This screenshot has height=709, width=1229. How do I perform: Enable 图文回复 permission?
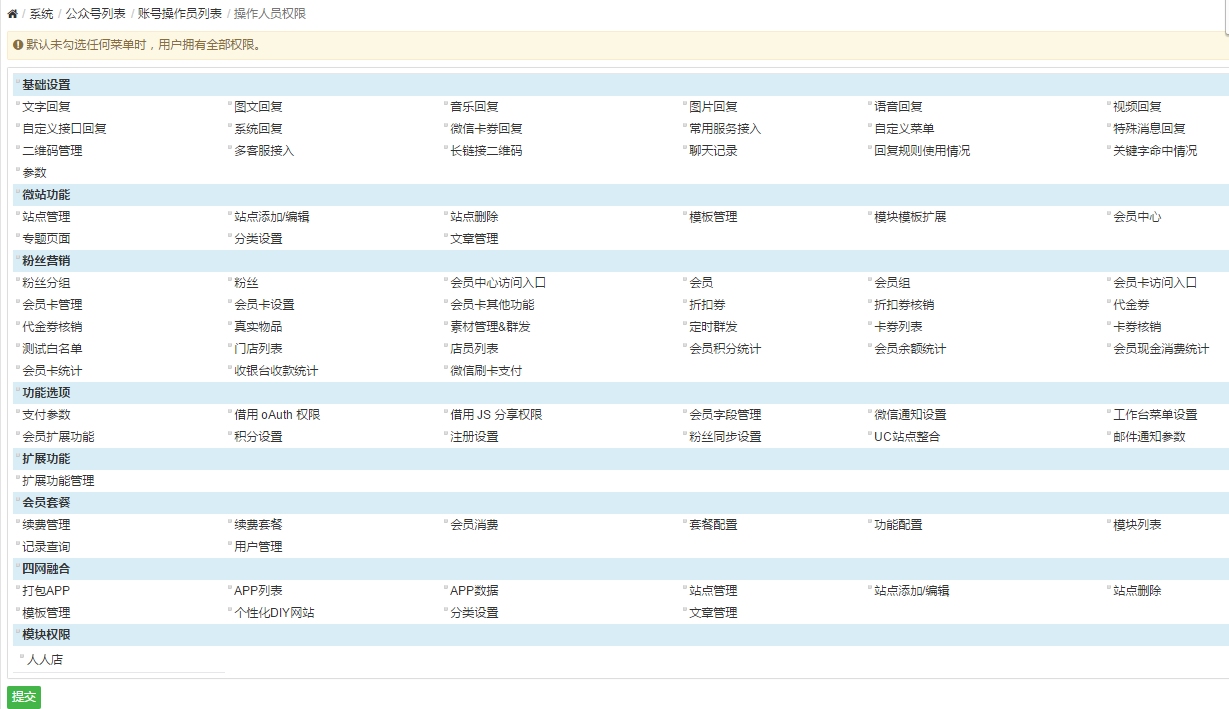pos(229,104)
